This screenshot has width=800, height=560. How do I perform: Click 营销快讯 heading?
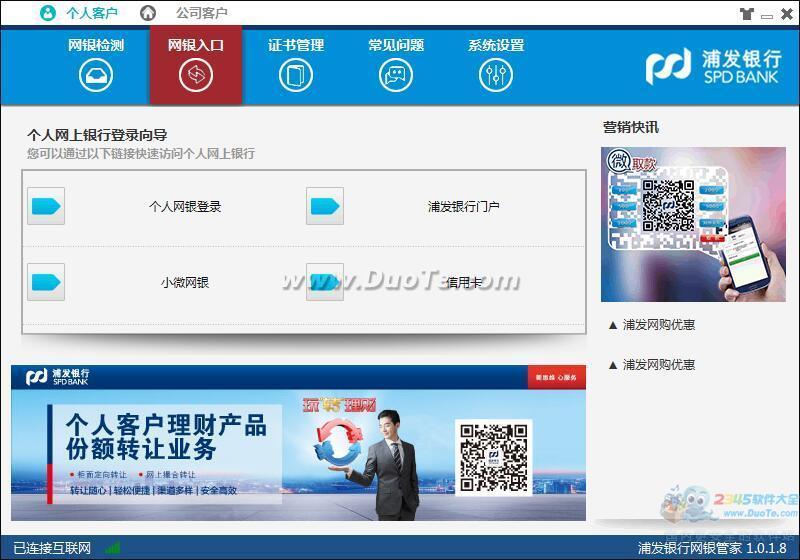[x=631, y=127]
